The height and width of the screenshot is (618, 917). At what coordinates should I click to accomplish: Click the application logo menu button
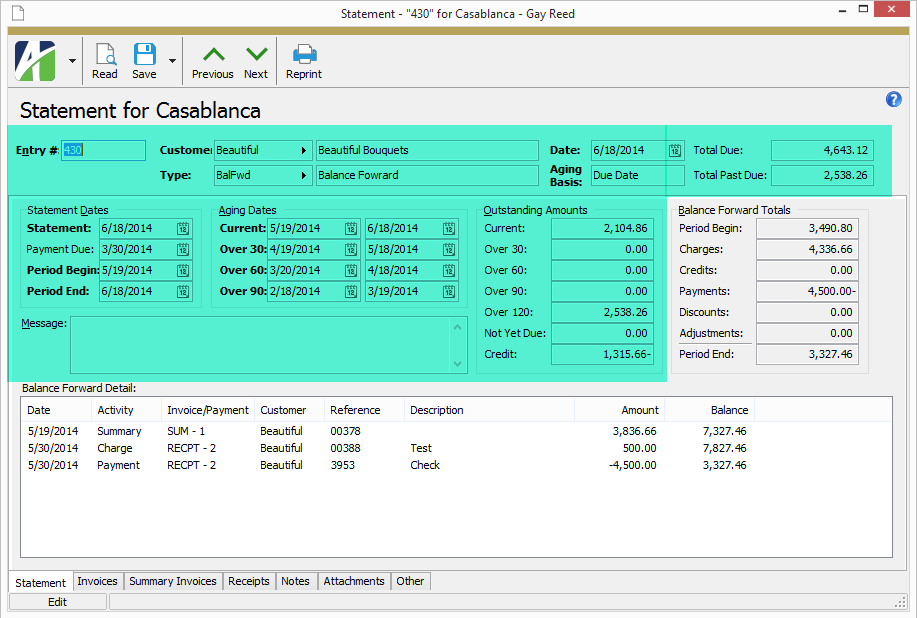click(x=36, y=61)
